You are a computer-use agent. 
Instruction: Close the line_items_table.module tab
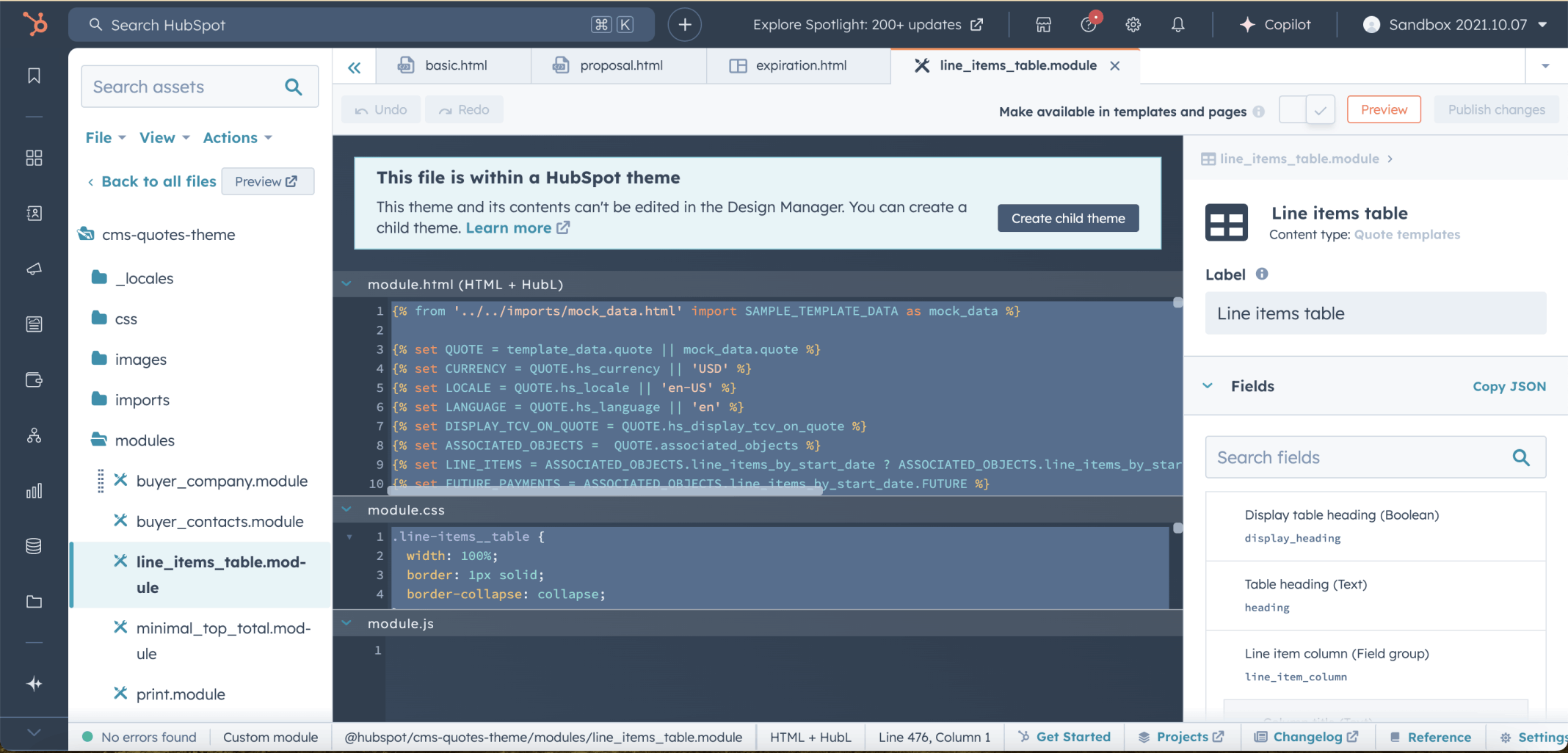1115,66
